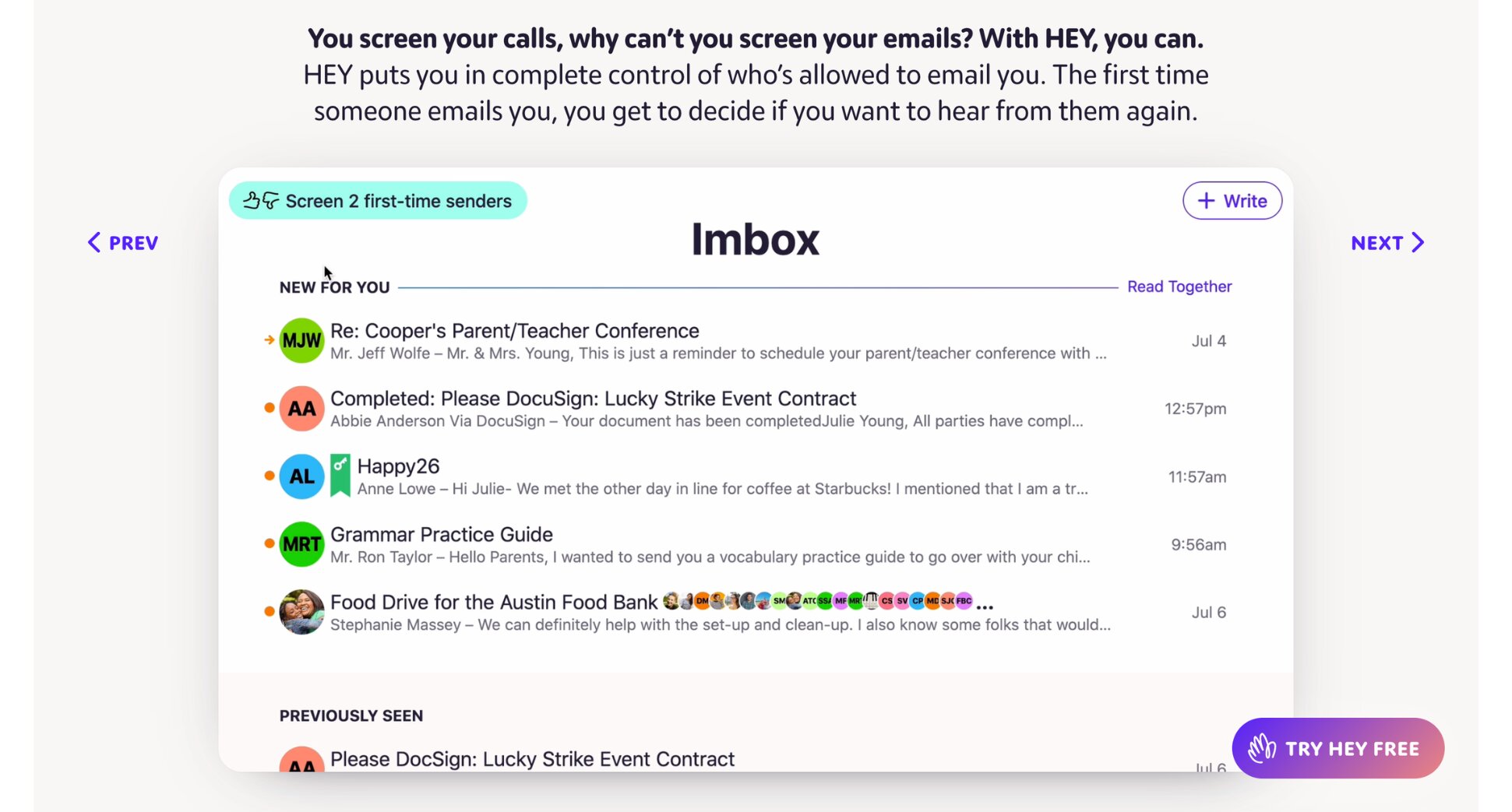The height and width of the screenshot is (812, 1512).
Task: Go to the NEXT slide
Action: [x=1387, y=243]
